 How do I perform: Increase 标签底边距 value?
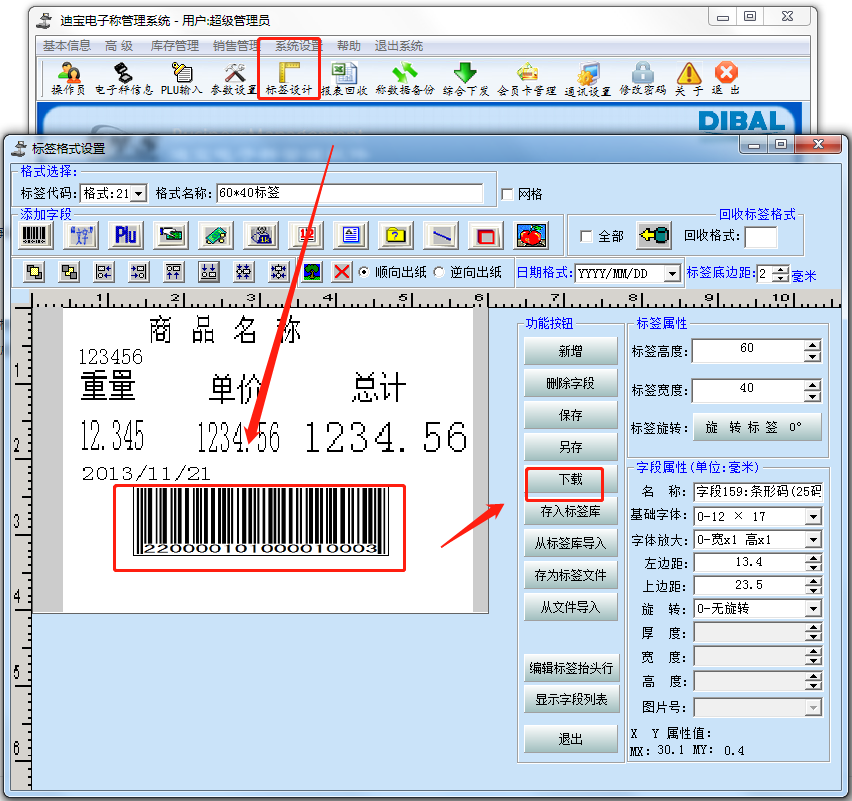781,270
